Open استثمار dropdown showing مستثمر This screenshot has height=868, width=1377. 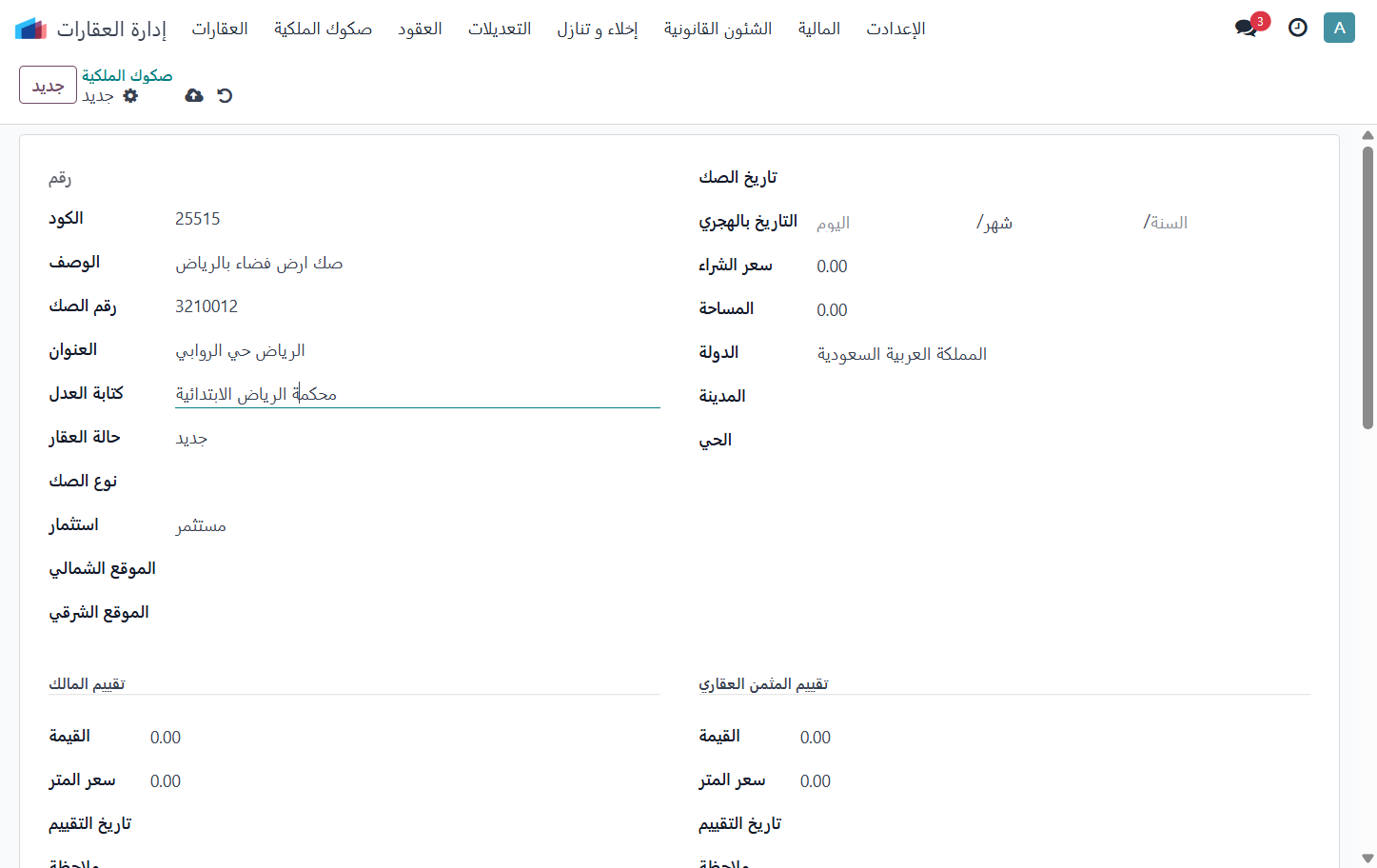click(x=418, y=525)
